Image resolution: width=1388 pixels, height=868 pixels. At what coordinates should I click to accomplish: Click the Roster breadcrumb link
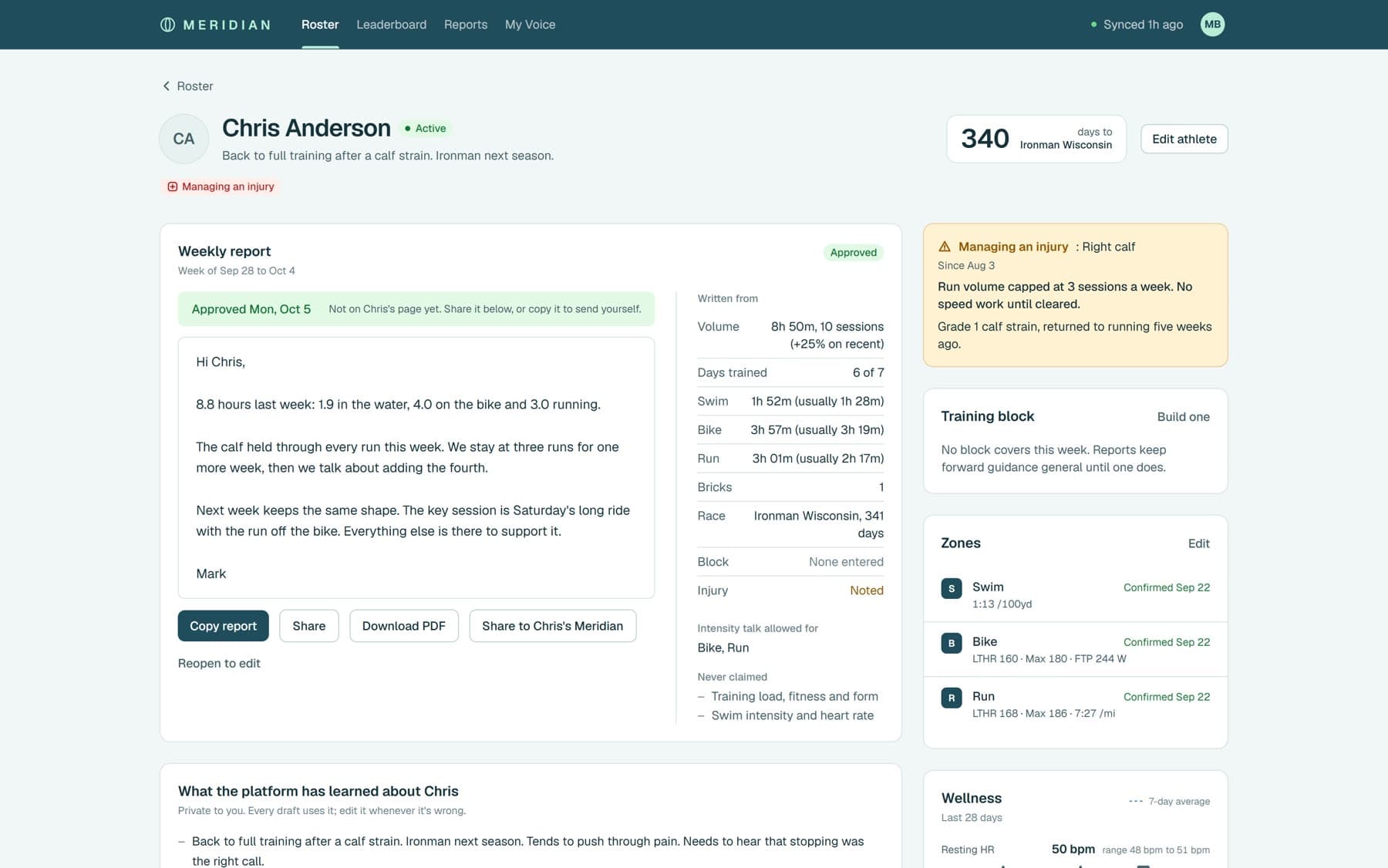pos(195,86)
